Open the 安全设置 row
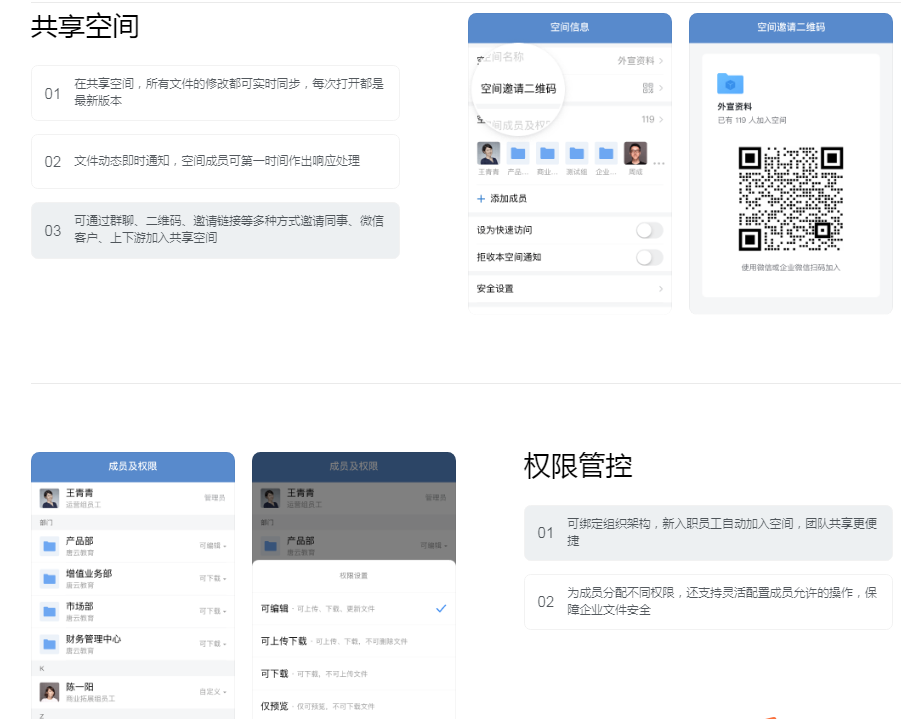905x719 pixels. [x=570, y=289]
